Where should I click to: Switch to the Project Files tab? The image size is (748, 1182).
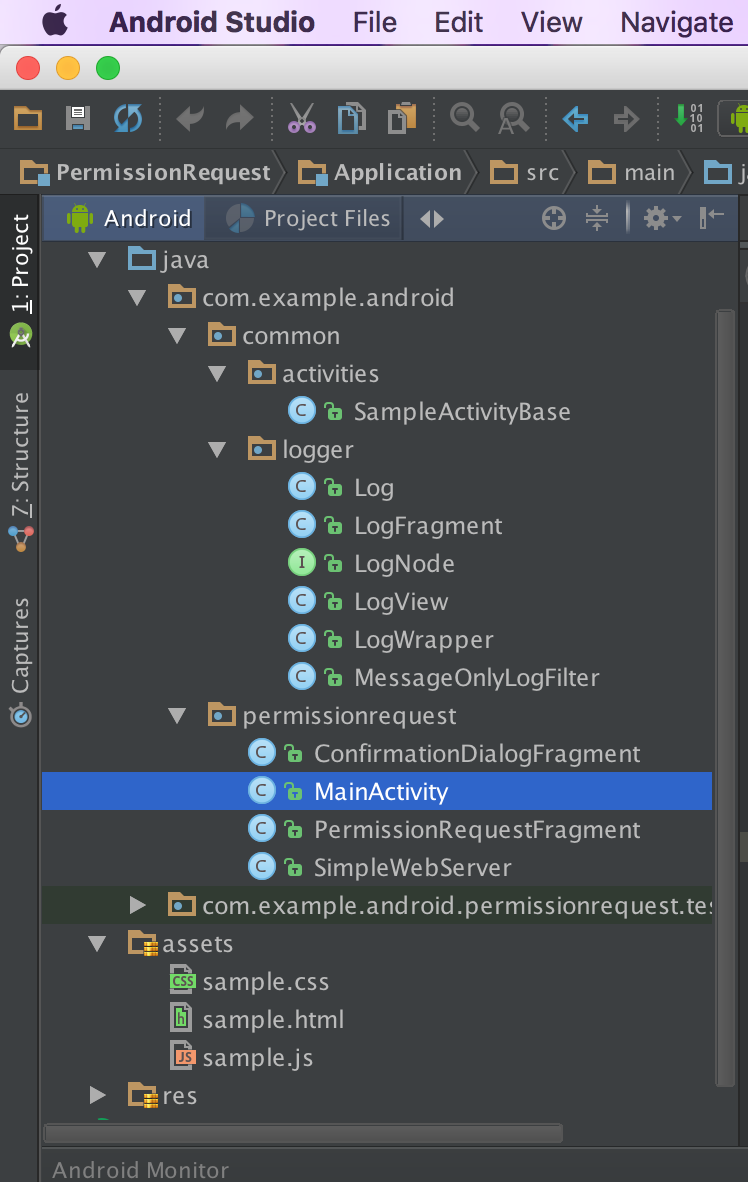308,219
